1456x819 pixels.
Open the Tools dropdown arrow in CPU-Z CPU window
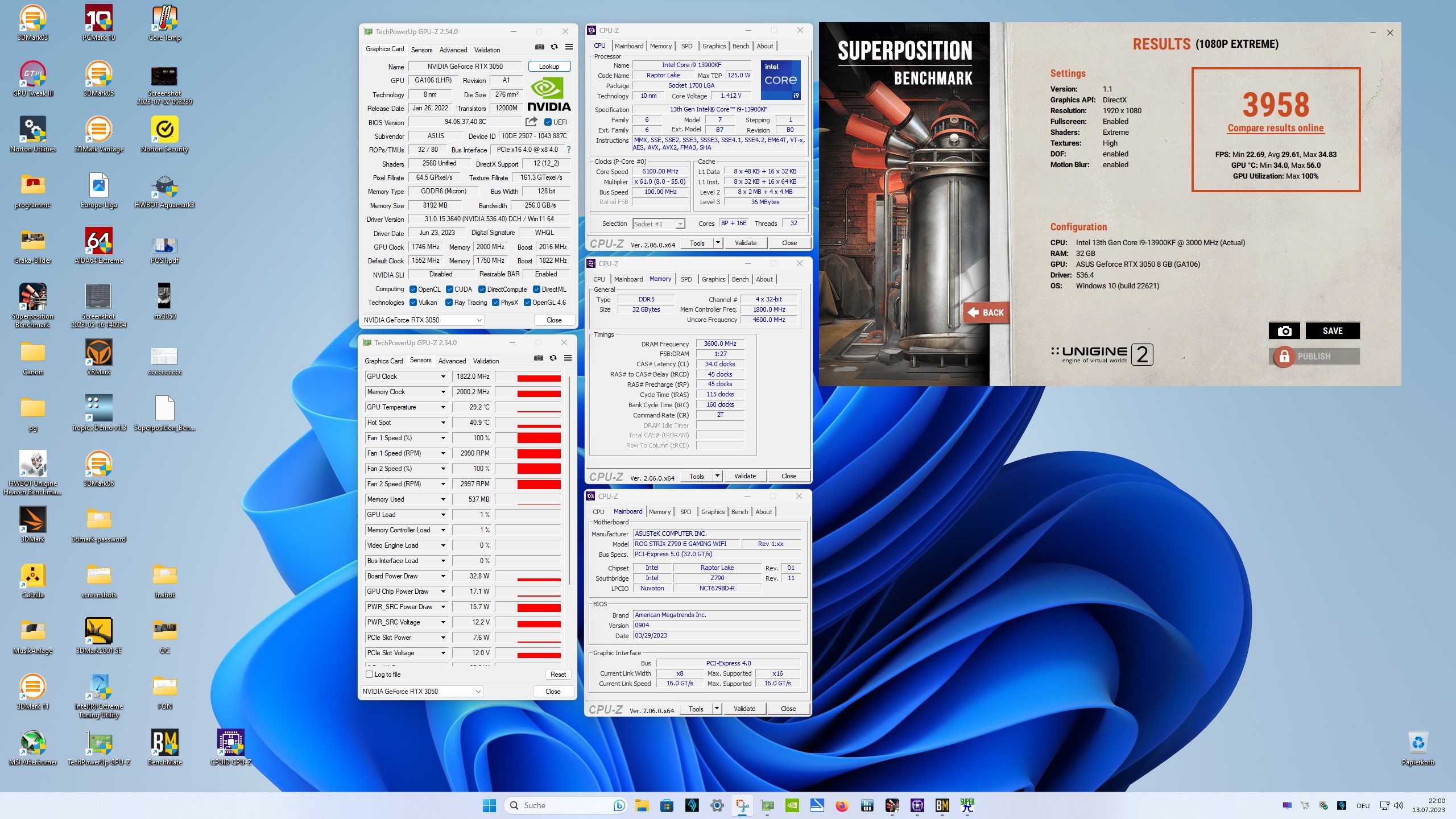point(718,243)
